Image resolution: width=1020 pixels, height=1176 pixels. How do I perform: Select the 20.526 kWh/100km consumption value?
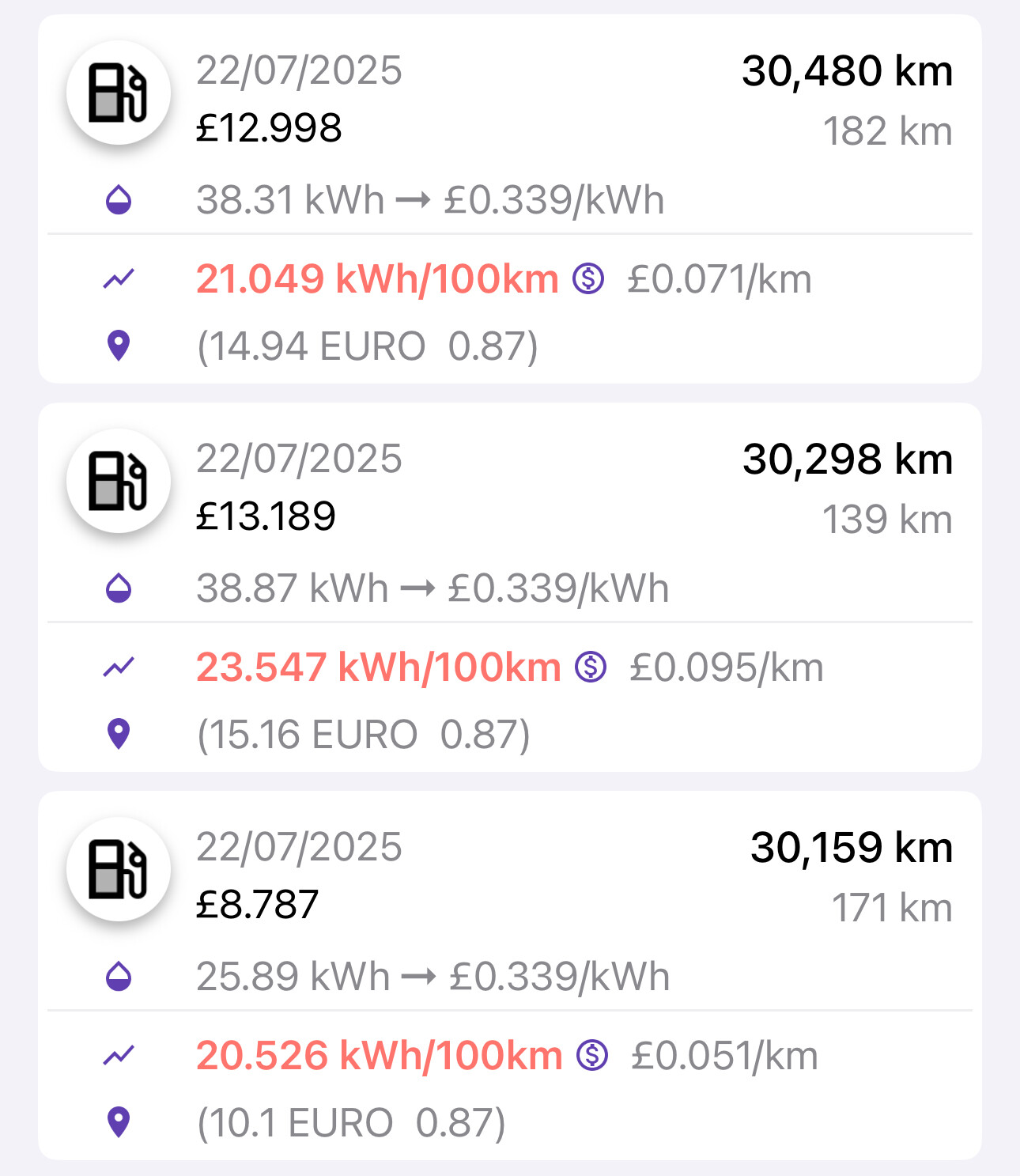(380, 1056)
